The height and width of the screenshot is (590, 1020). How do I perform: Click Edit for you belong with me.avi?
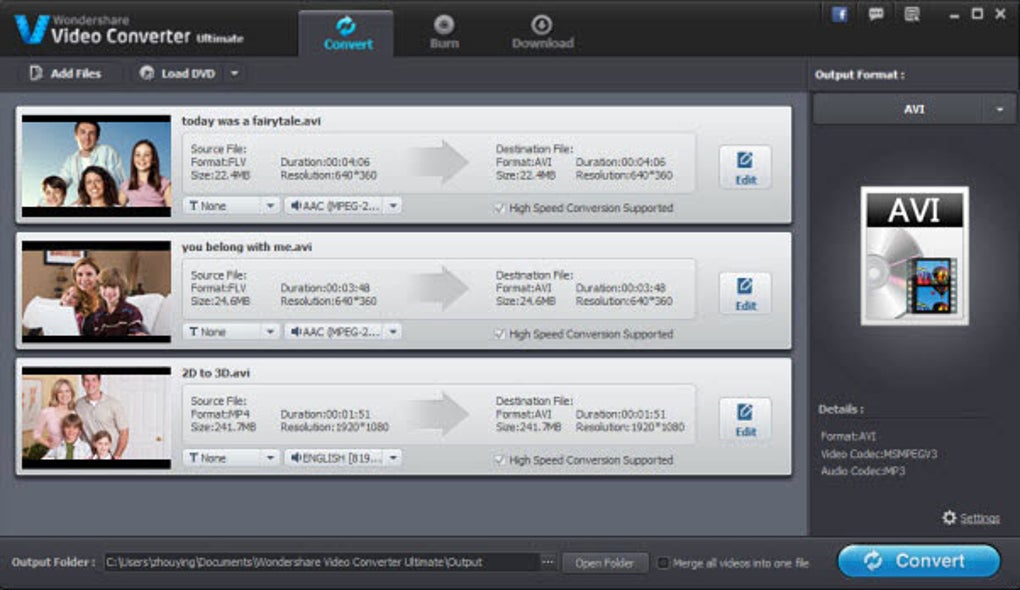[x=745, y=294]
